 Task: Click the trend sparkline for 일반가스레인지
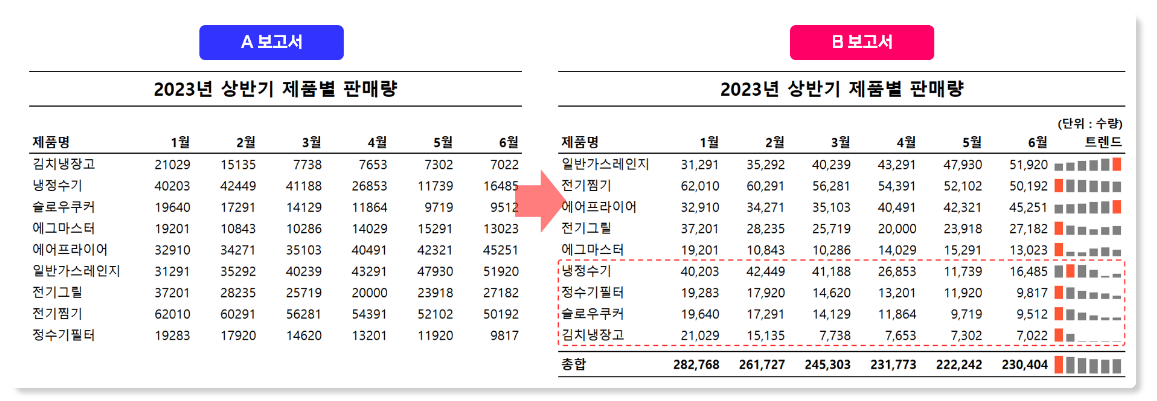1088,164
